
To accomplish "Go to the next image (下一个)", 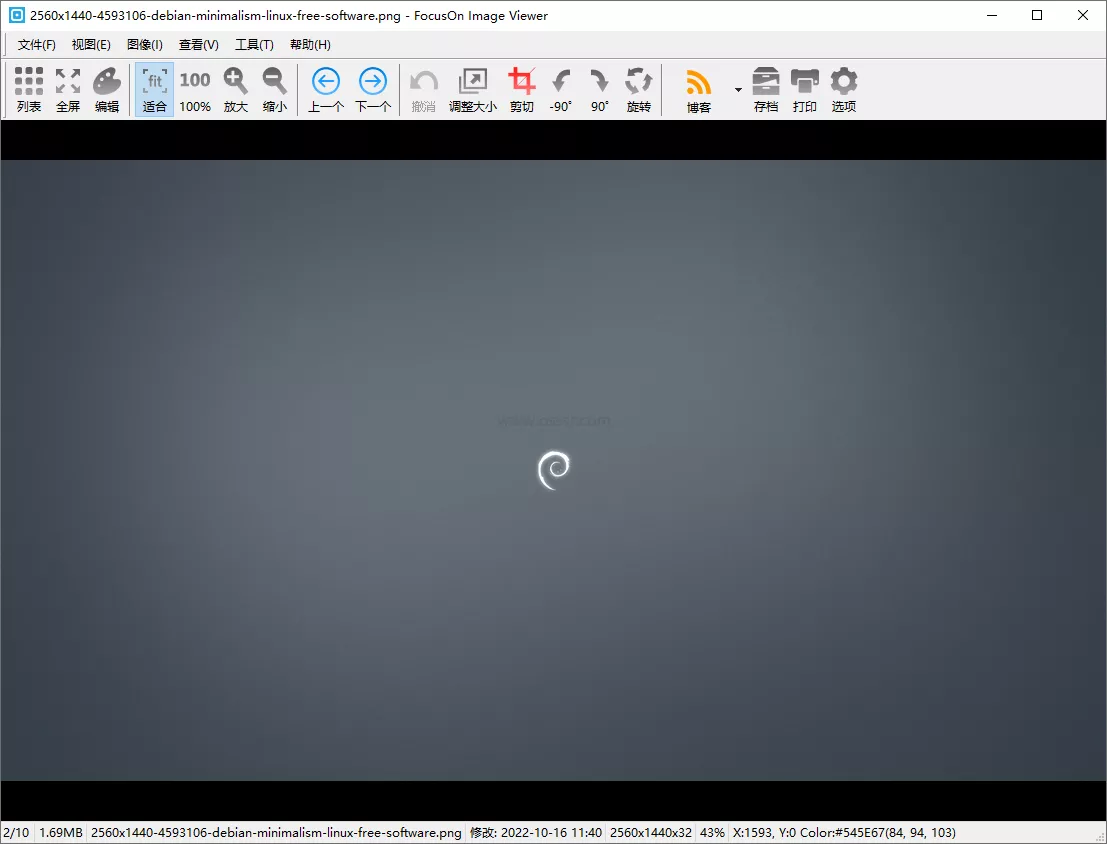I will 373,90.
